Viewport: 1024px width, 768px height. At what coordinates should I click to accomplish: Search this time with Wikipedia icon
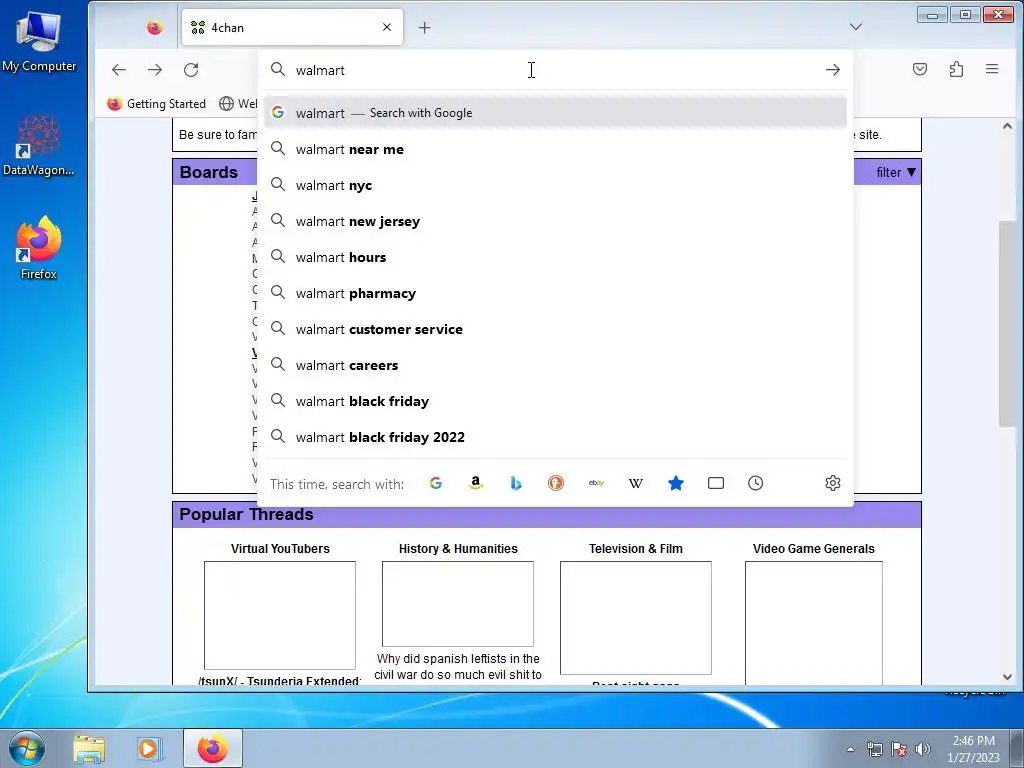635,483
